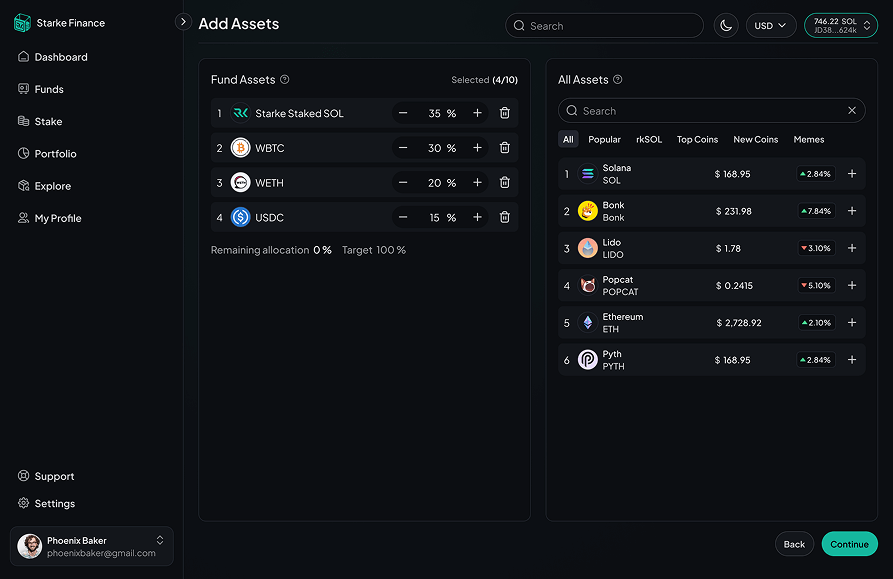Viewport: 893px width, 579px height.
Task: Click the WETH token icon
Action: pos(240,183)
